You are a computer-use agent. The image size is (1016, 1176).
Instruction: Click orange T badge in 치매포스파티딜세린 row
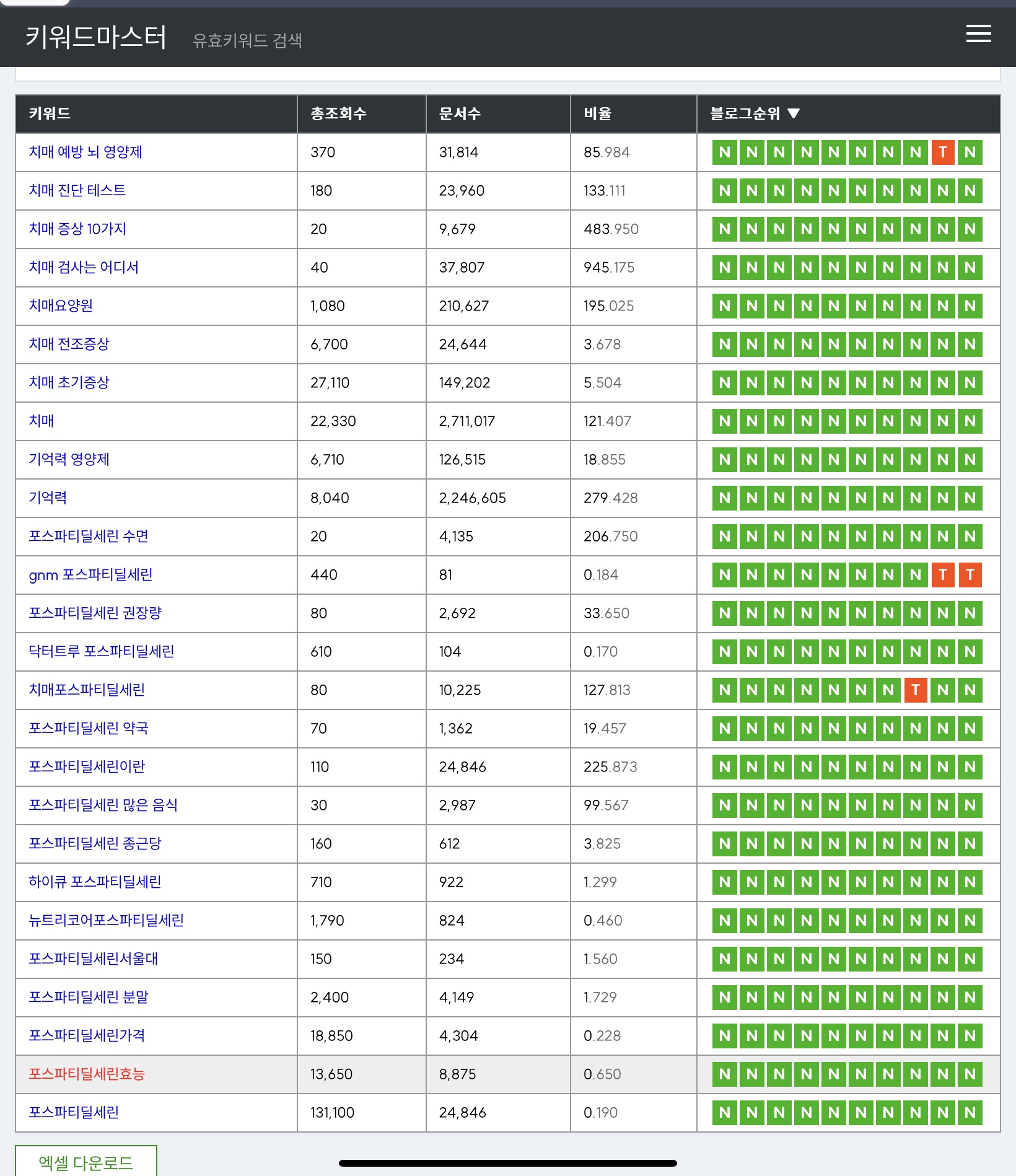[x=916, y=690]
